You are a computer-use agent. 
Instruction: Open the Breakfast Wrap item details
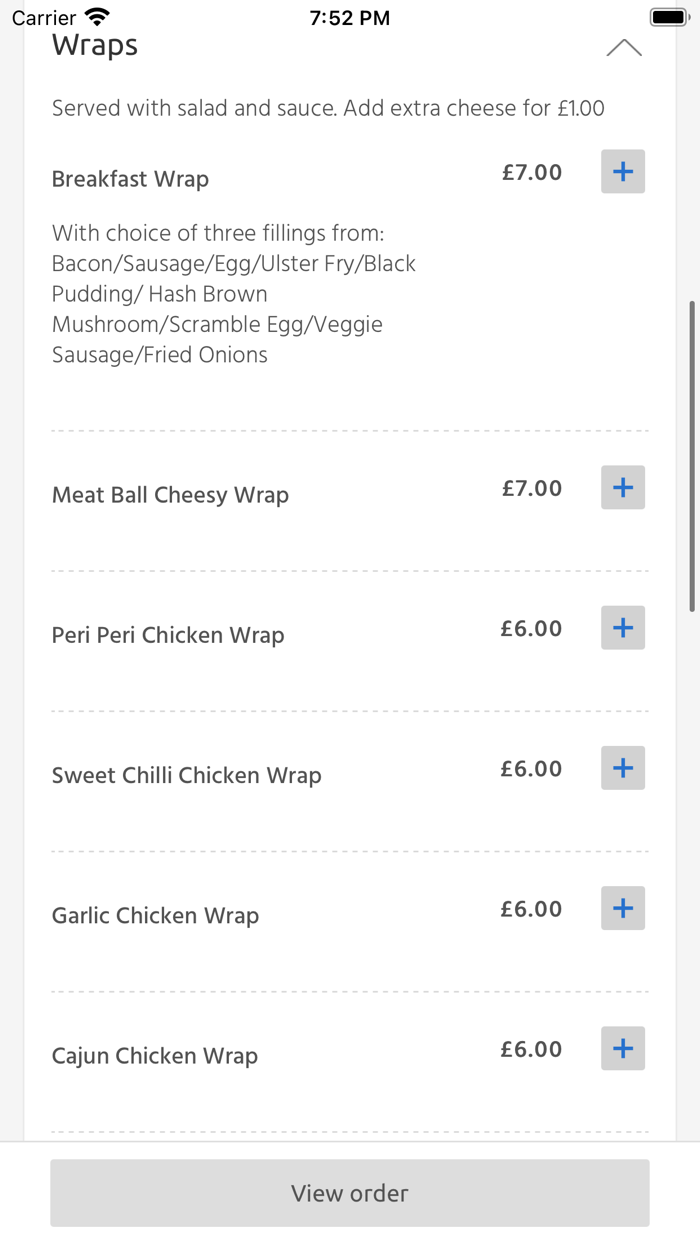[130, 179]
